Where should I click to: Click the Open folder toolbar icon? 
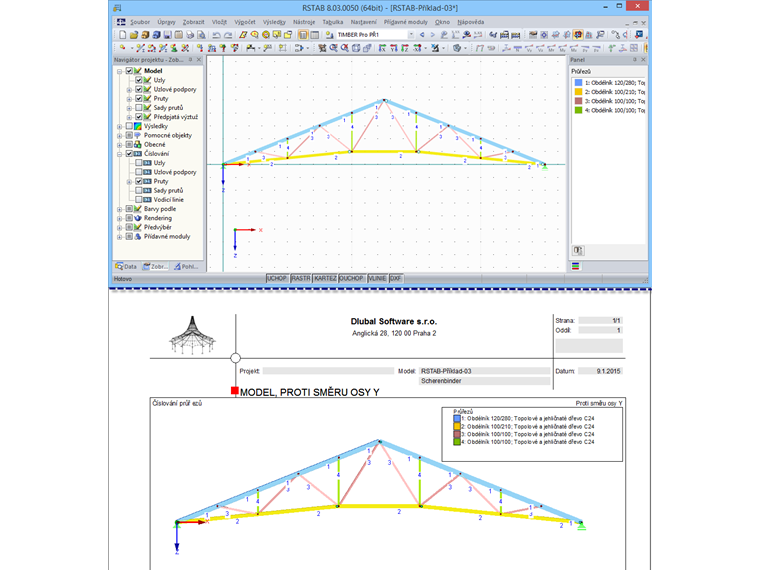coord(133,34)
